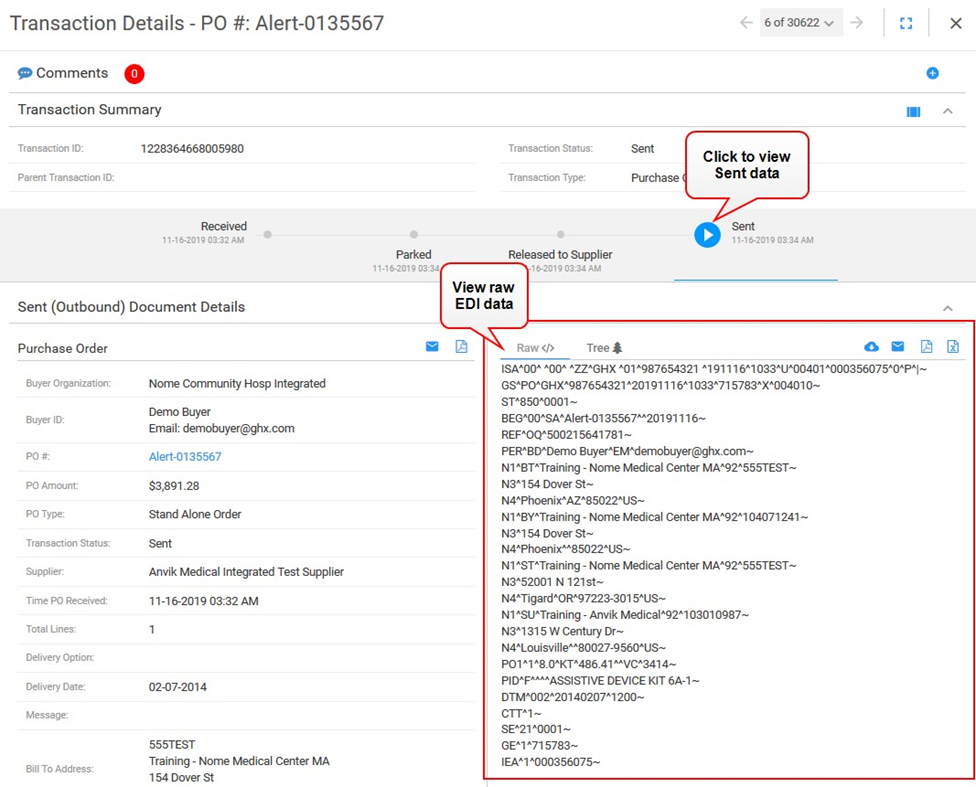The width and height of the screenshot is (976, 787).
Task: Open the Comments section
Action: [71, 73]
